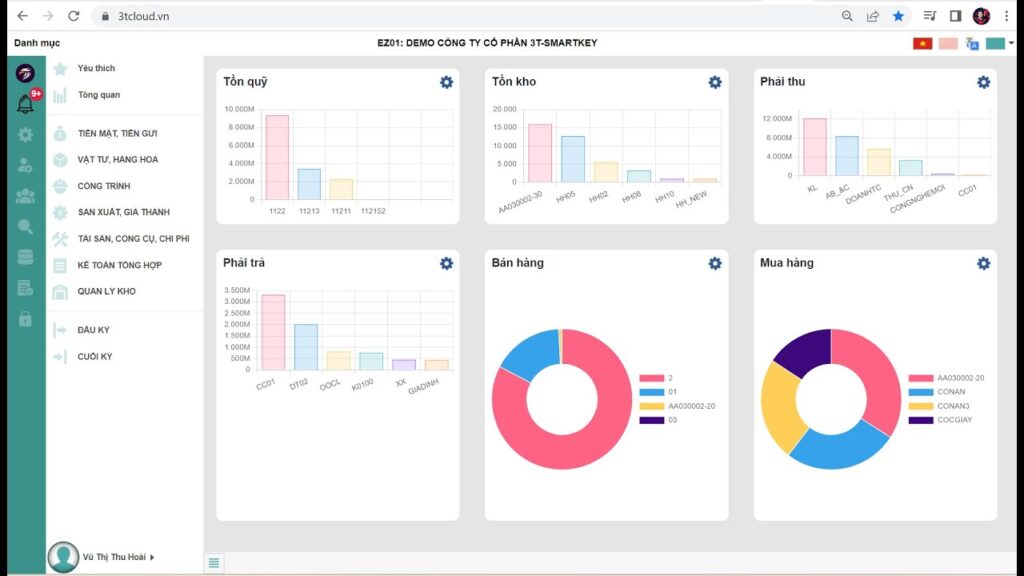Click the CC01 bar in Phải trả chart

click(x=273, y=332)
